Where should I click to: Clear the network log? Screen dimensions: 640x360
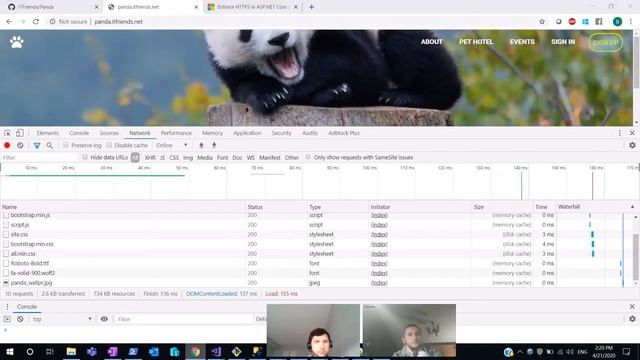pyautogui.click(x=20, y=145)
